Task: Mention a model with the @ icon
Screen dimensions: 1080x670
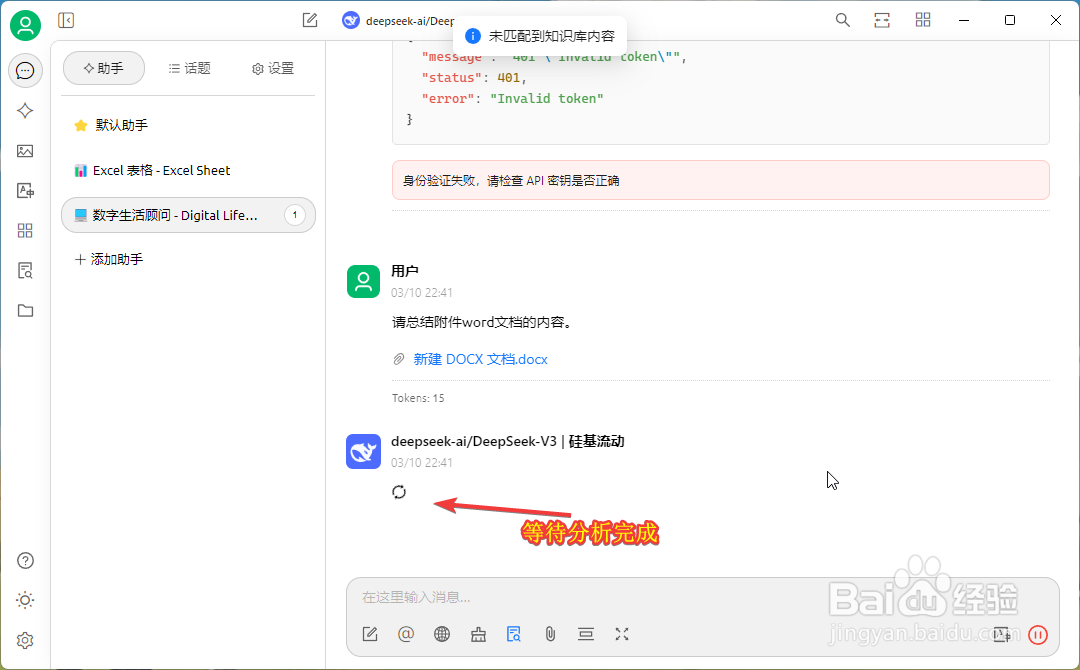Action: [x=406, y=634]
